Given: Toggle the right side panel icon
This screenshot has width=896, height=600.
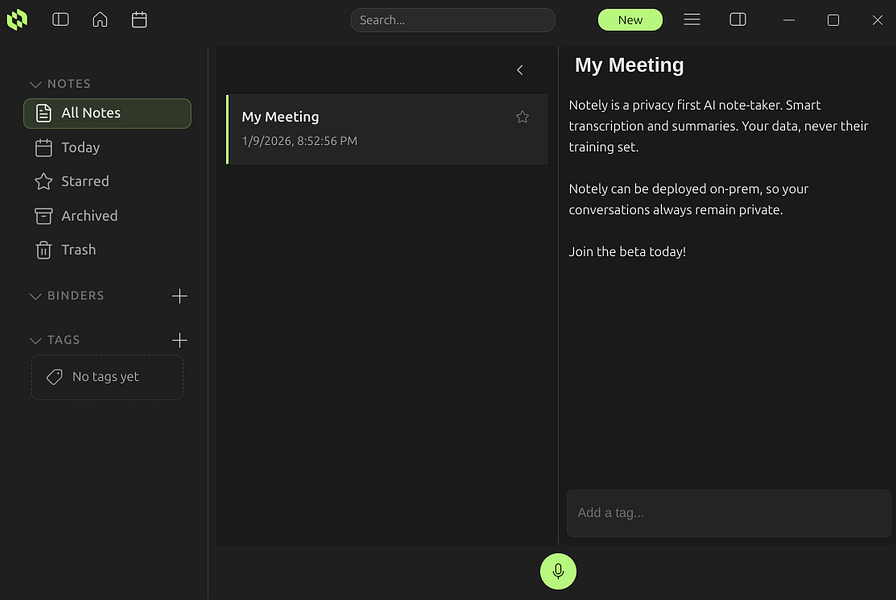Looking at the screenshot, I should [738, 20].
